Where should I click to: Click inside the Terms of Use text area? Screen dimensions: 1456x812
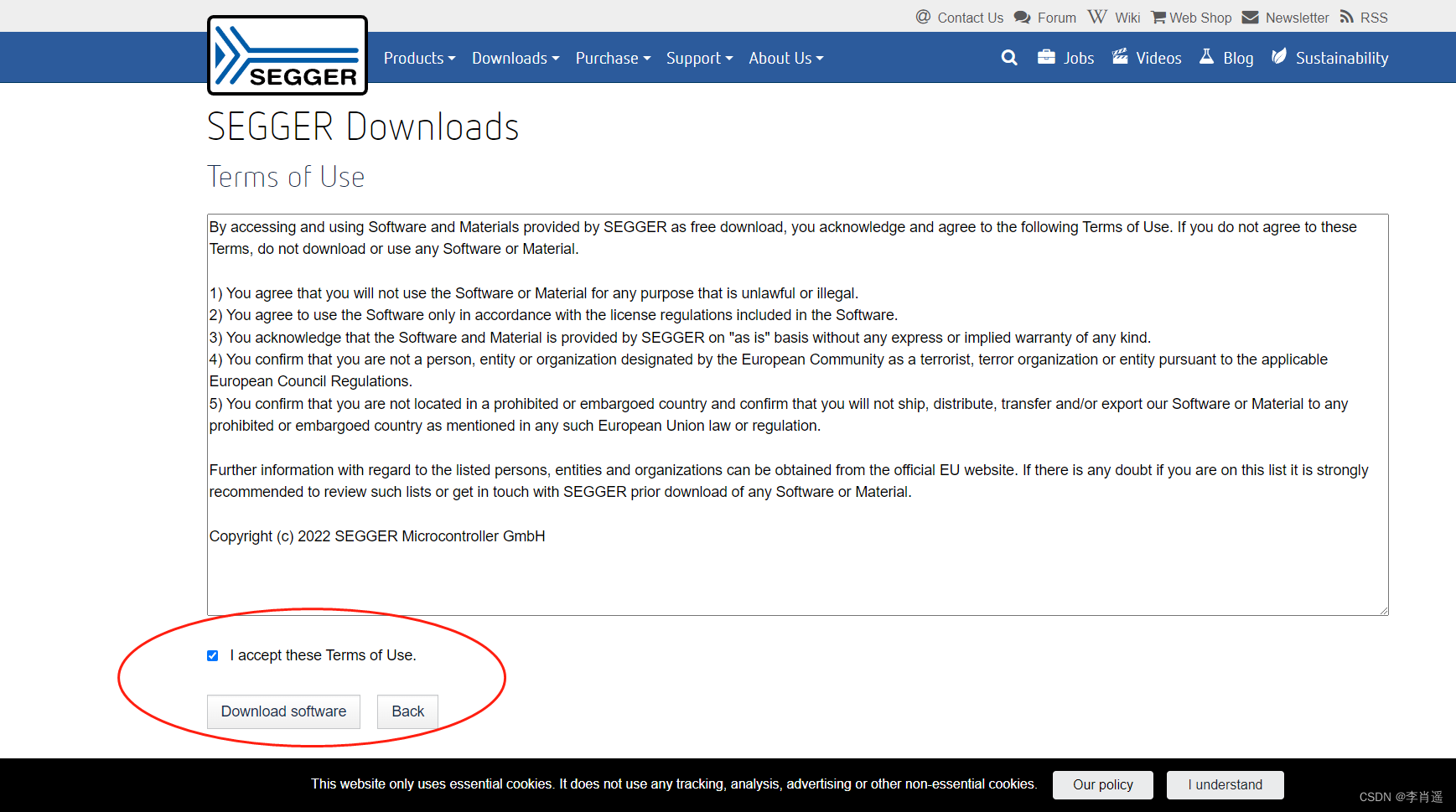click(797, 415)
